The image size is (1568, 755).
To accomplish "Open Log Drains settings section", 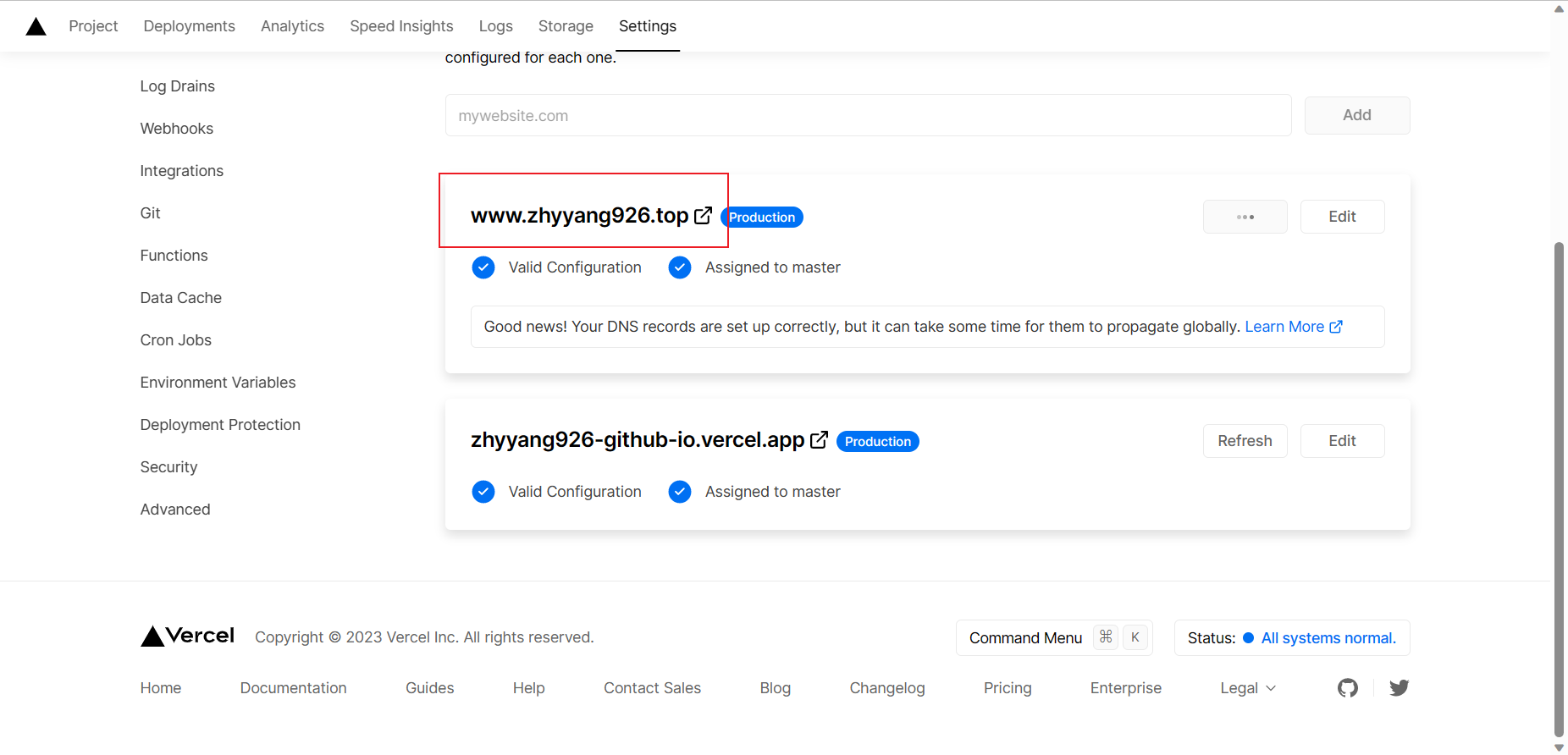I will 178,86.
